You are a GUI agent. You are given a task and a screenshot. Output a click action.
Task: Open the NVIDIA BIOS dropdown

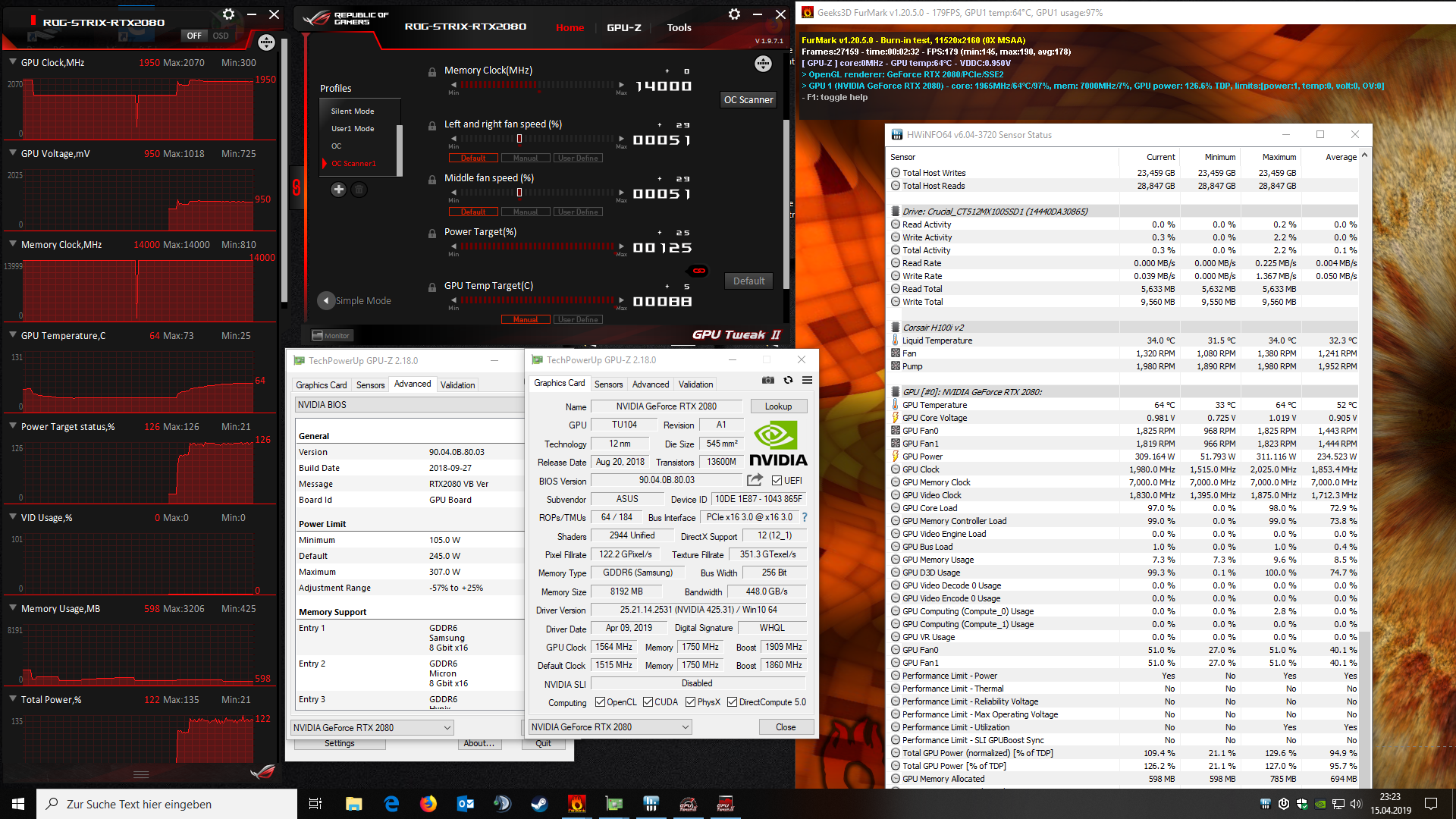[409, 405]
